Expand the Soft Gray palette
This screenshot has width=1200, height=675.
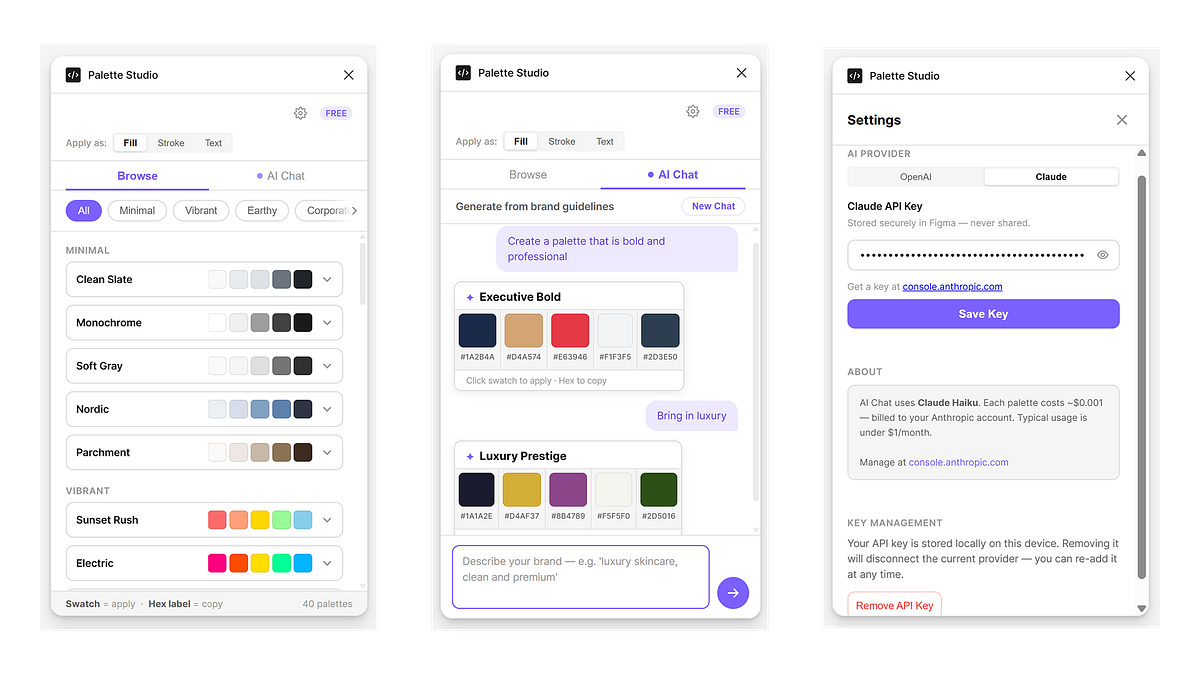tap(327, 366)
